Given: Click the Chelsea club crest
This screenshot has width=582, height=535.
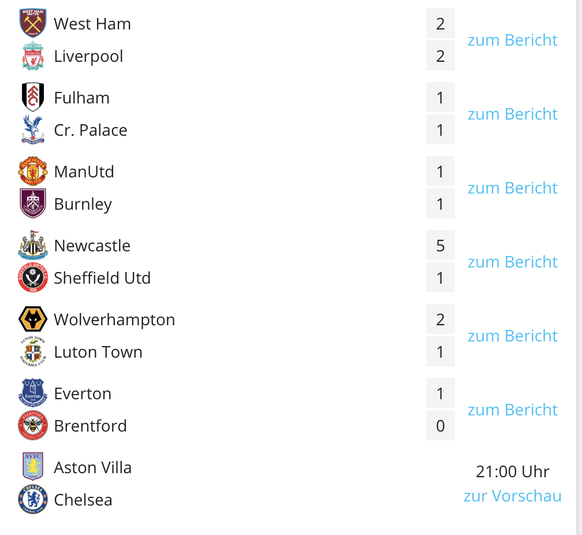Looking at the screenshot, I should coord(33,499).
